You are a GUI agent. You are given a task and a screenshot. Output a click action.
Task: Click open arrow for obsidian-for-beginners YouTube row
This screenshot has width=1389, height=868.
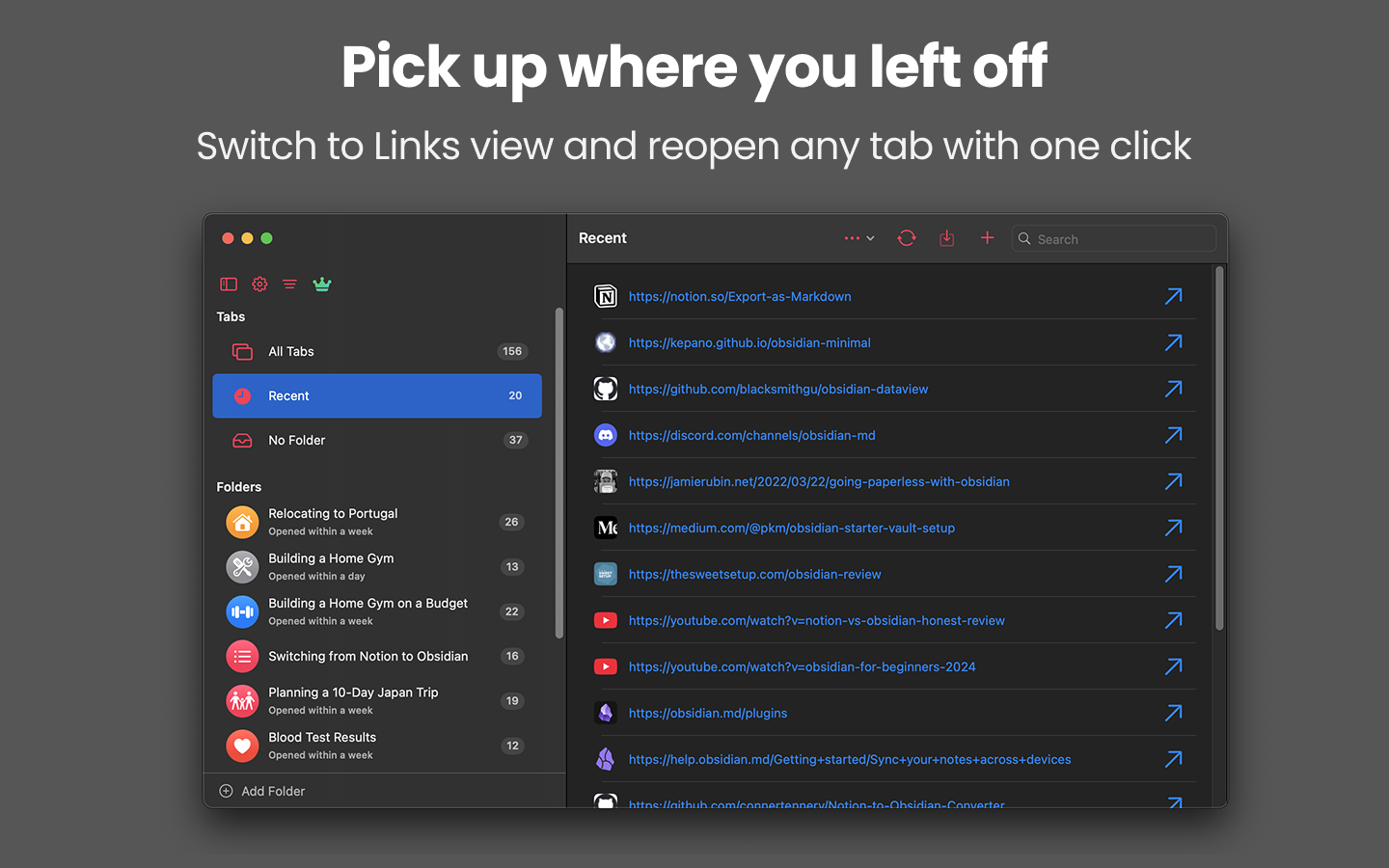coord(1173,666)
